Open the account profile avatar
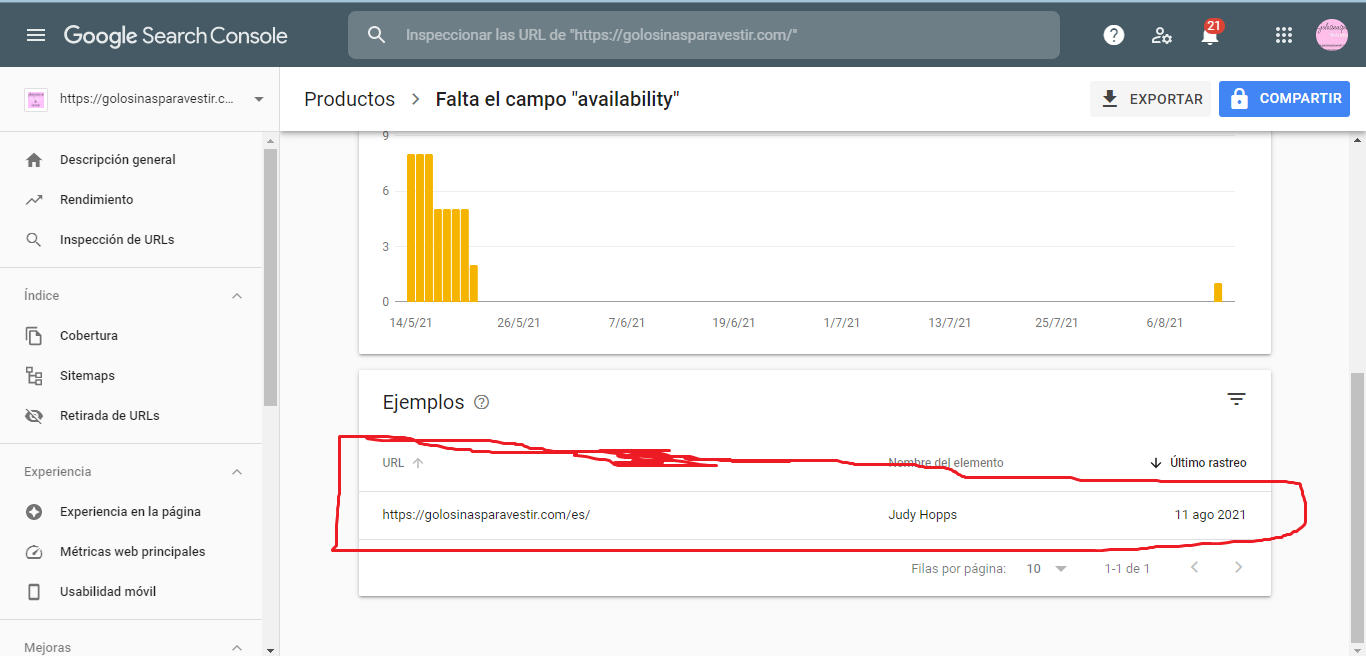1366x656 pixels. 1332,35
